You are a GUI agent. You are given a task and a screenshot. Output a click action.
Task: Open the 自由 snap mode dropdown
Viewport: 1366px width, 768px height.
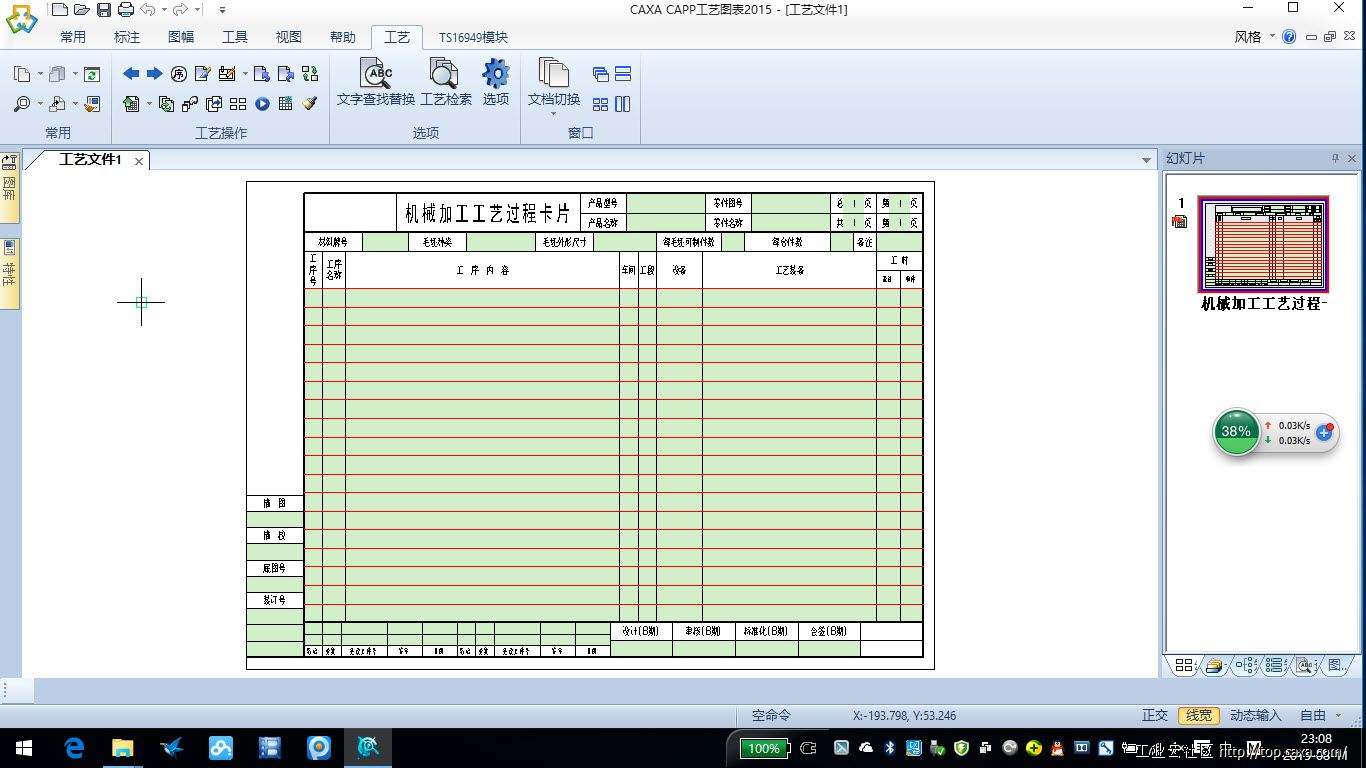pos(1320,715)
